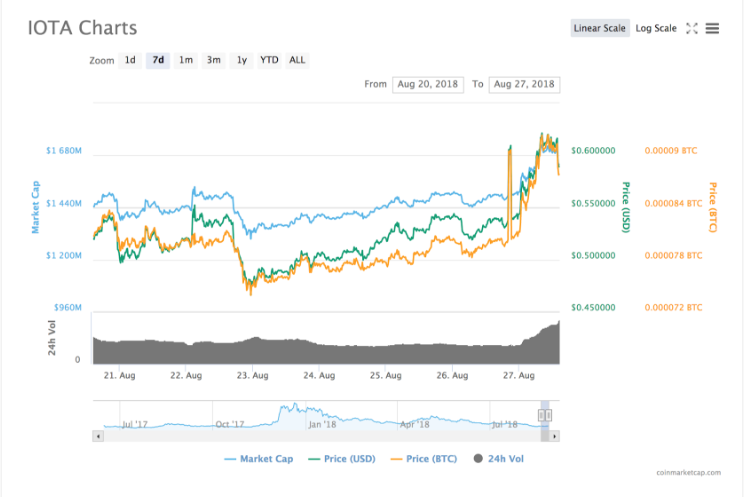
Task: Click the Jan '18 navigator label
Action: [x=322, y=424]
